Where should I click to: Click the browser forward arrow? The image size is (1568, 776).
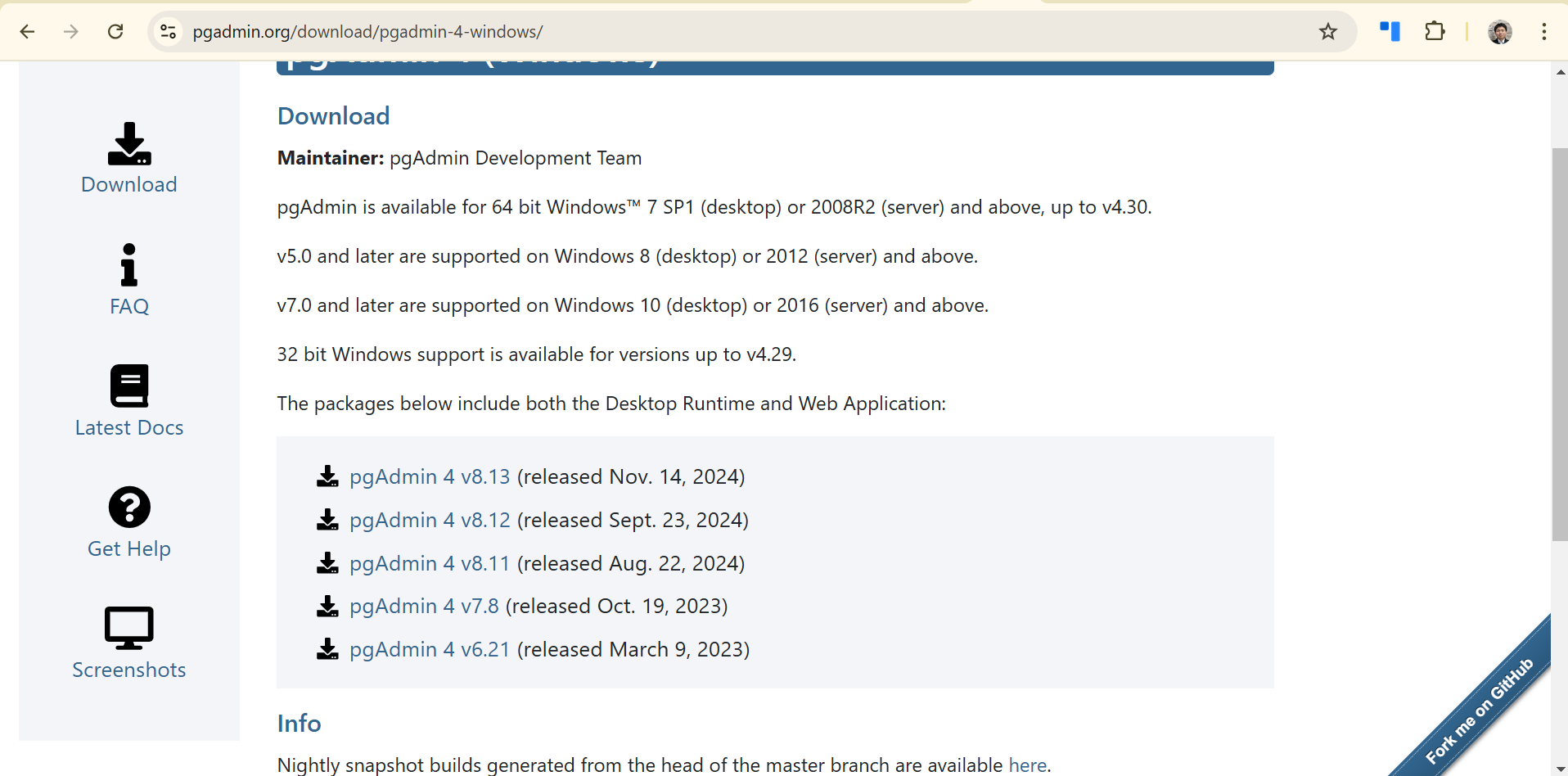71,32
